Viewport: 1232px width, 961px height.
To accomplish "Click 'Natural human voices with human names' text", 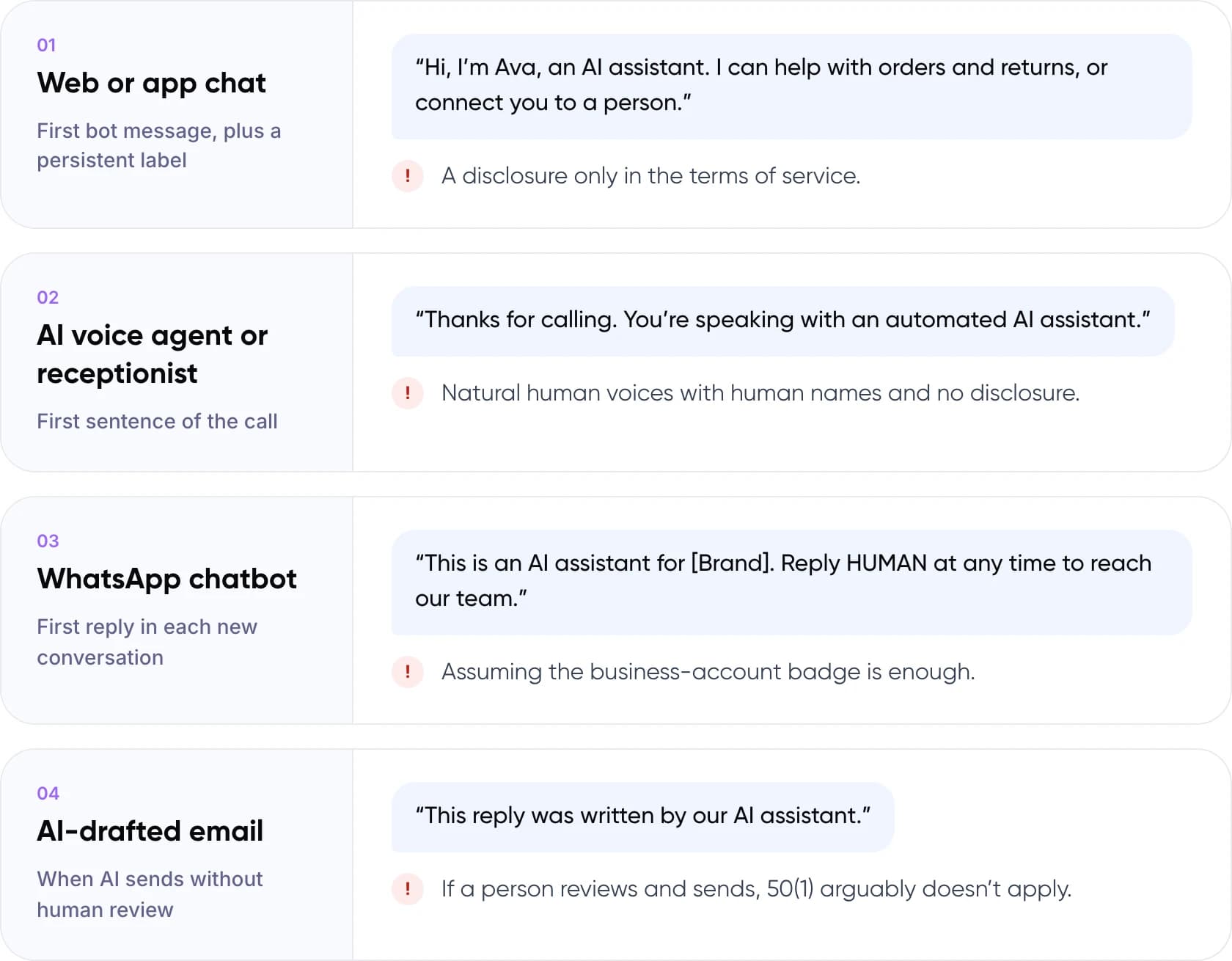I will pyautogui.click(x=760, y=393).
